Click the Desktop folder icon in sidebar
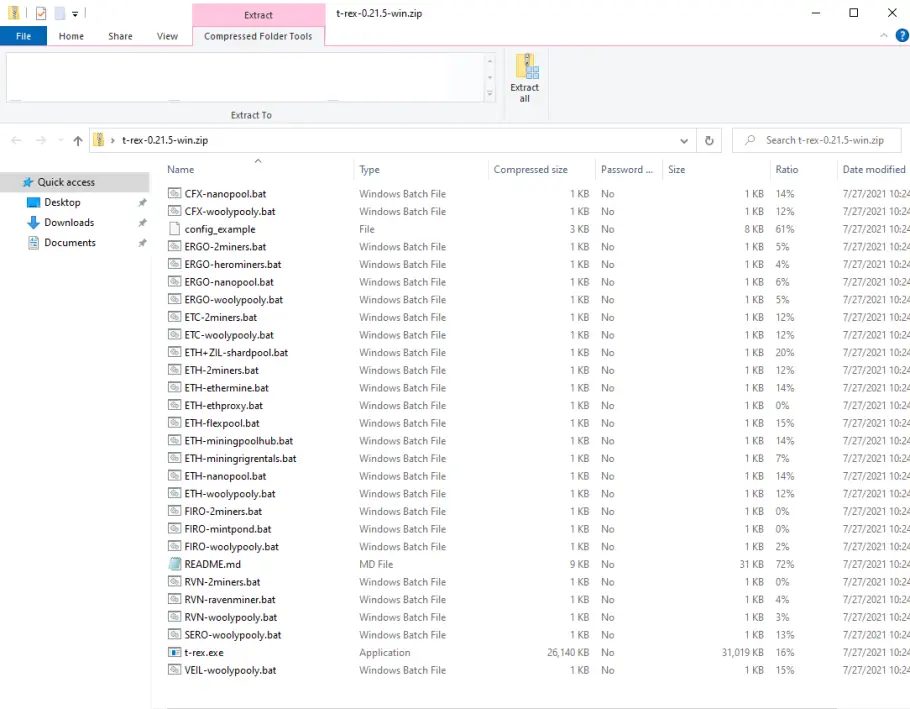The image size is (910, 709). click(x=33, y=202)
